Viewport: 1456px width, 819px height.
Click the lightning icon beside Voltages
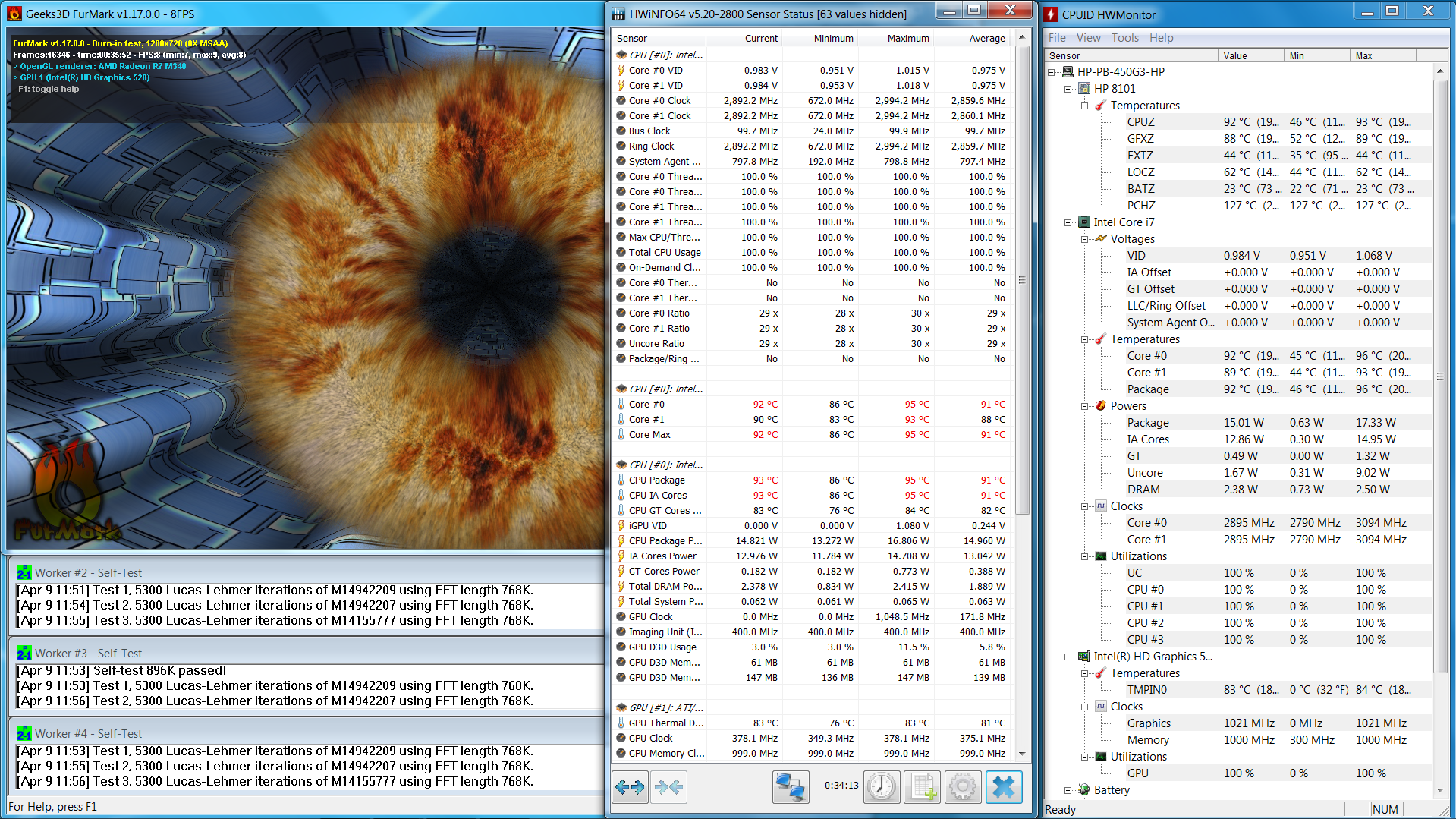coord(1101,238)
